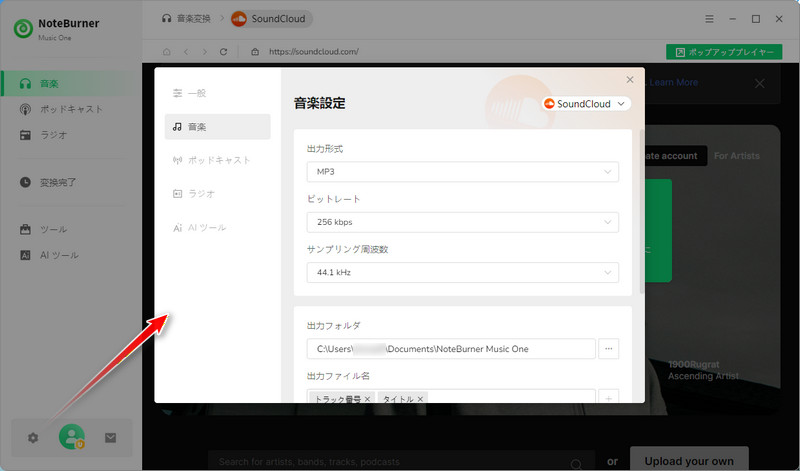Select 一般 tab in settings dialog
The height and width of the screenshot is (471, 800).
[217, 93]
